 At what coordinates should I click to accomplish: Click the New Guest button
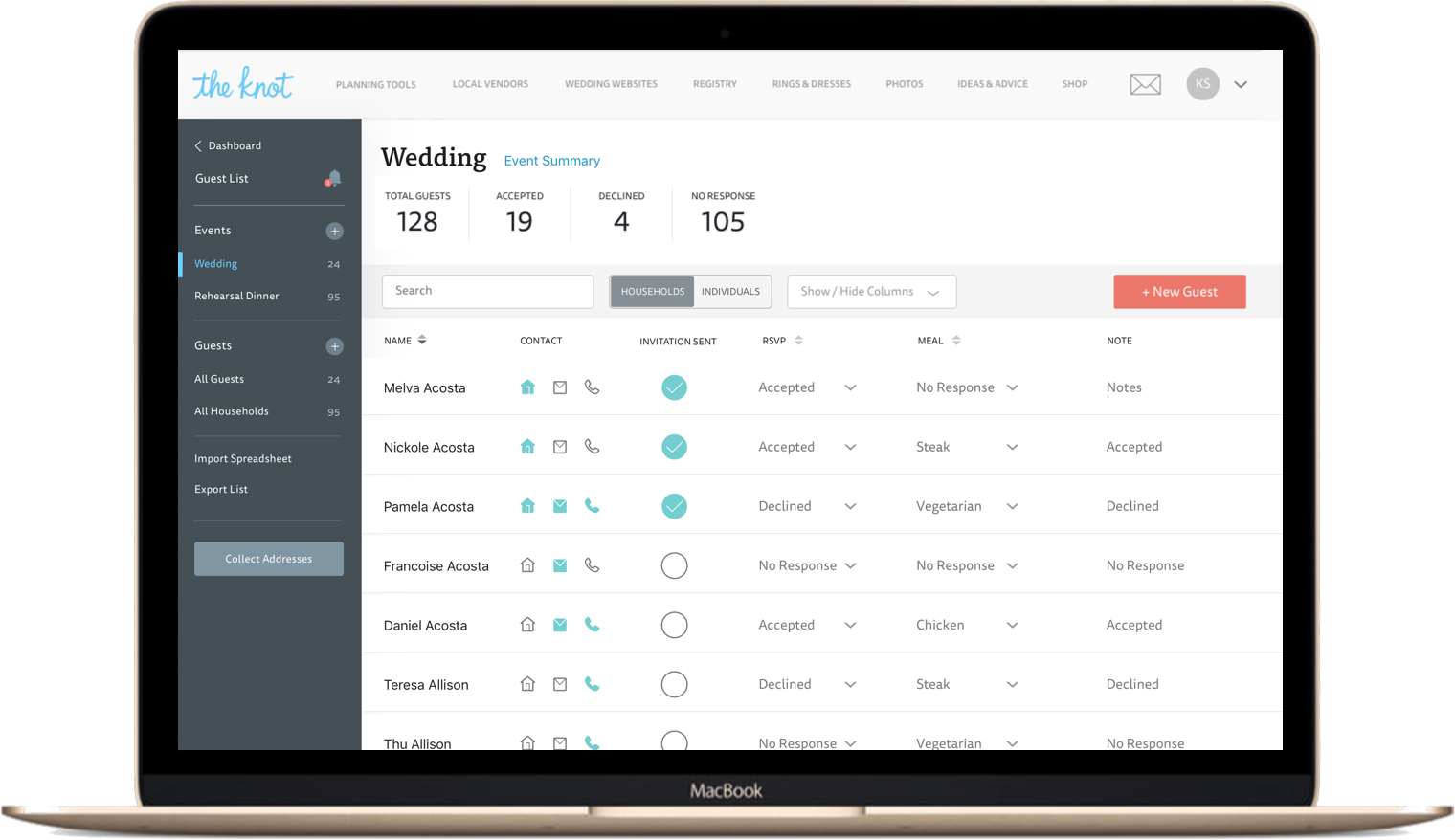coord(1179,292)
